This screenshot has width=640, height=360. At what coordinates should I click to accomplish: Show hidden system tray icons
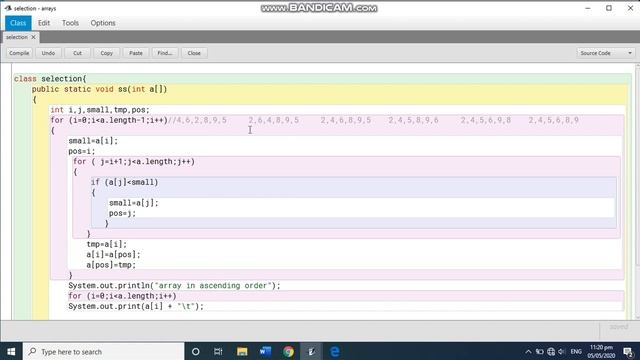point(528,351)
